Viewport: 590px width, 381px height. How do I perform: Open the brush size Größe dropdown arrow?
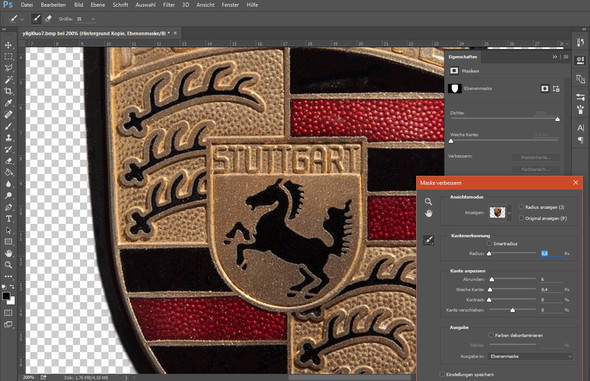93,19
